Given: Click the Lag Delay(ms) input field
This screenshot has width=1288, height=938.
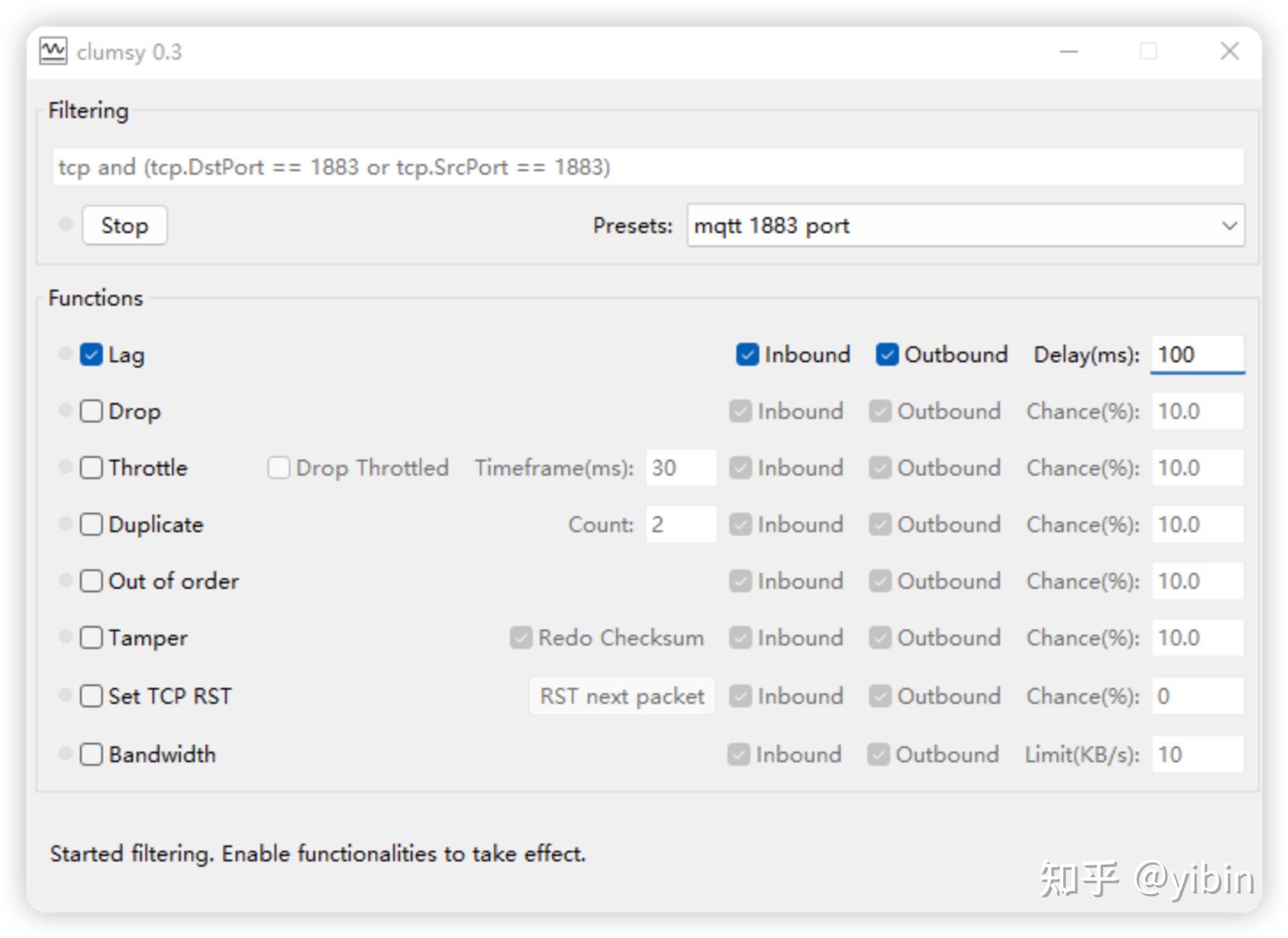Looking at the screenshot, I should 1198,354.
